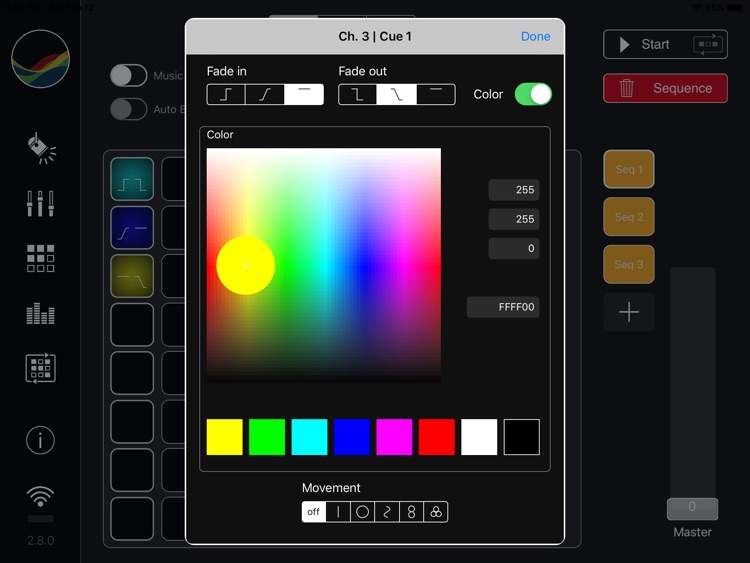Tap the Master fader handle
This screenshot has width=750, height=563.
(x=692, y=508)
